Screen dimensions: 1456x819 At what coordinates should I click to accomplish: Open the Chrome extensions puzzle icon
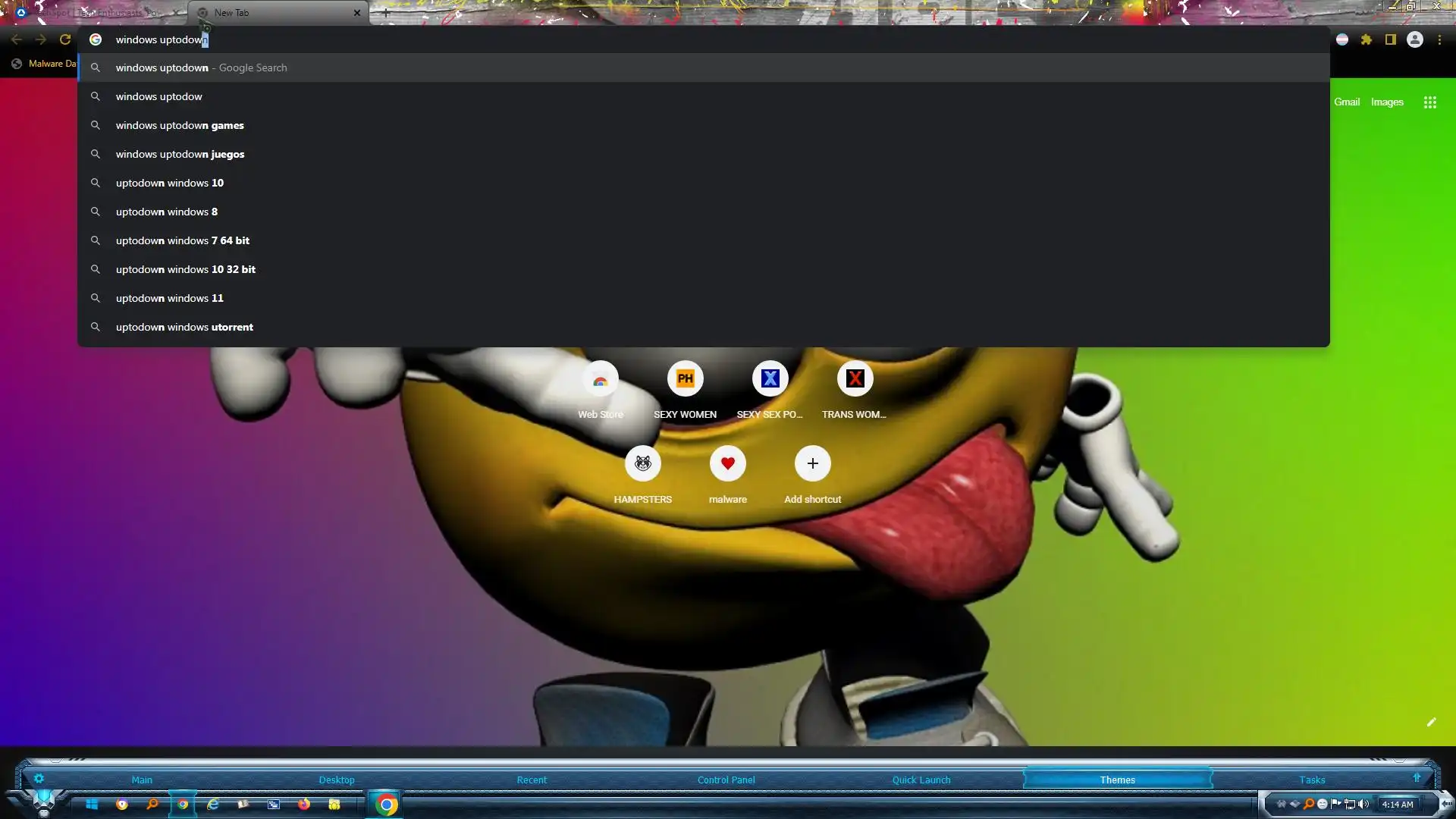tap(1367, 39)
